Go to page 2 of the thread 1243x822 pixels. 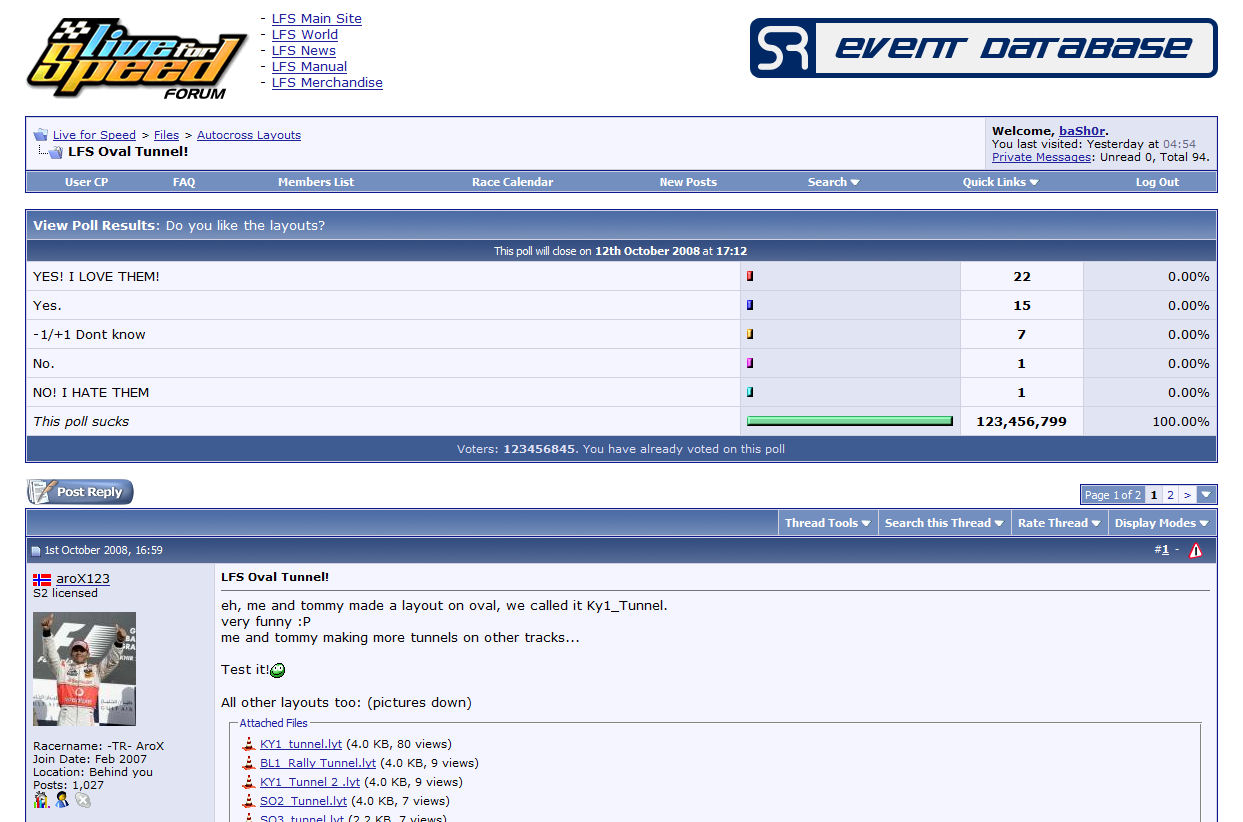click(x=1170, y=495)
